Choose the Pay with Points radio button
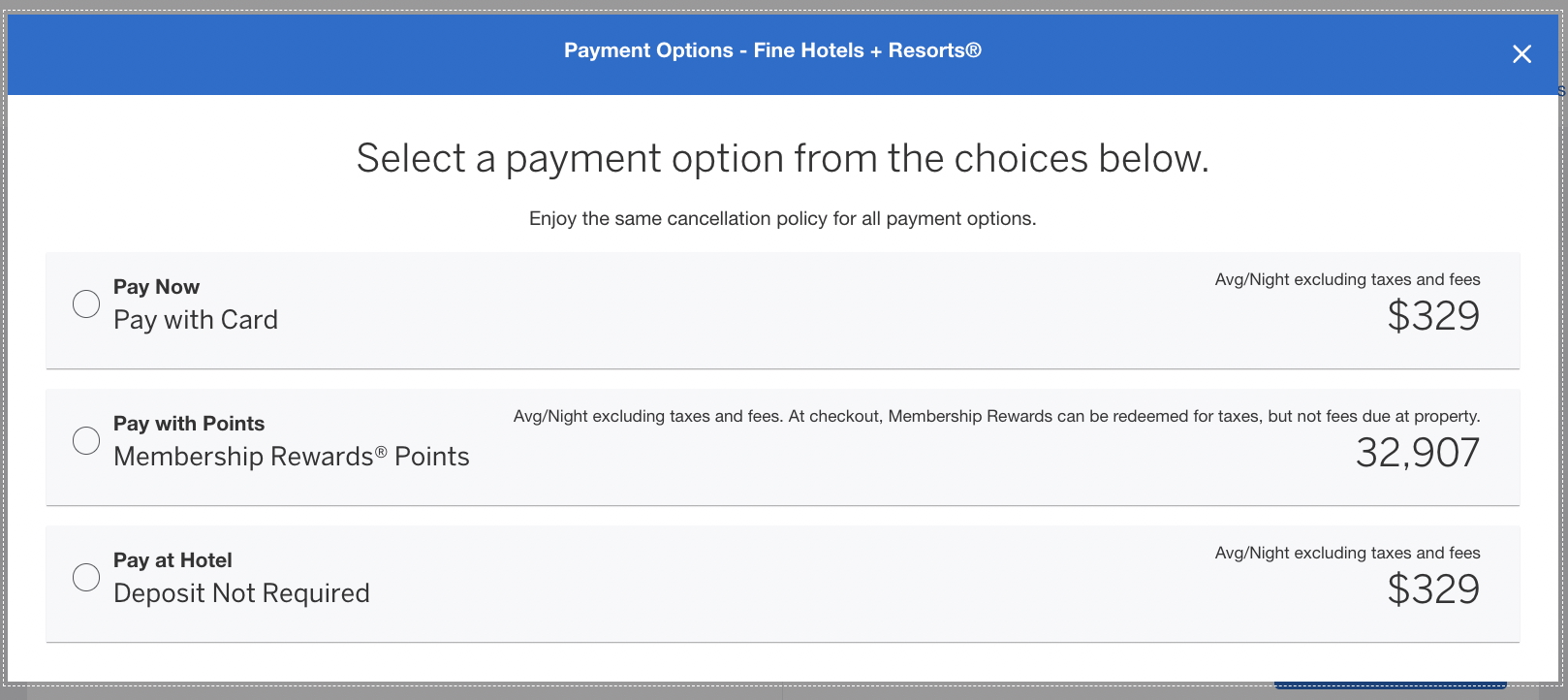 [x=86, y=440]
